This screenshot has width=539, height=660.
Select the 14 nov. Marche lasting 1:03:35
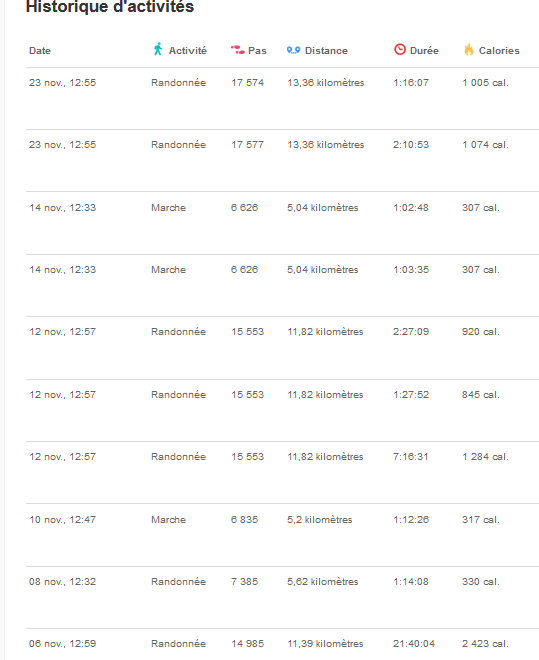point(282,285)
